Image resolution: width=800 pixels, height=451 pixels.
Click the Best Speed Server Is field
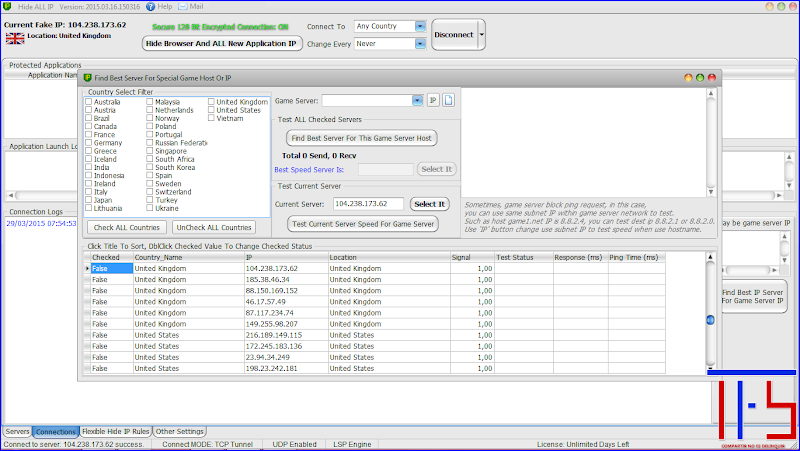(385, 169)
